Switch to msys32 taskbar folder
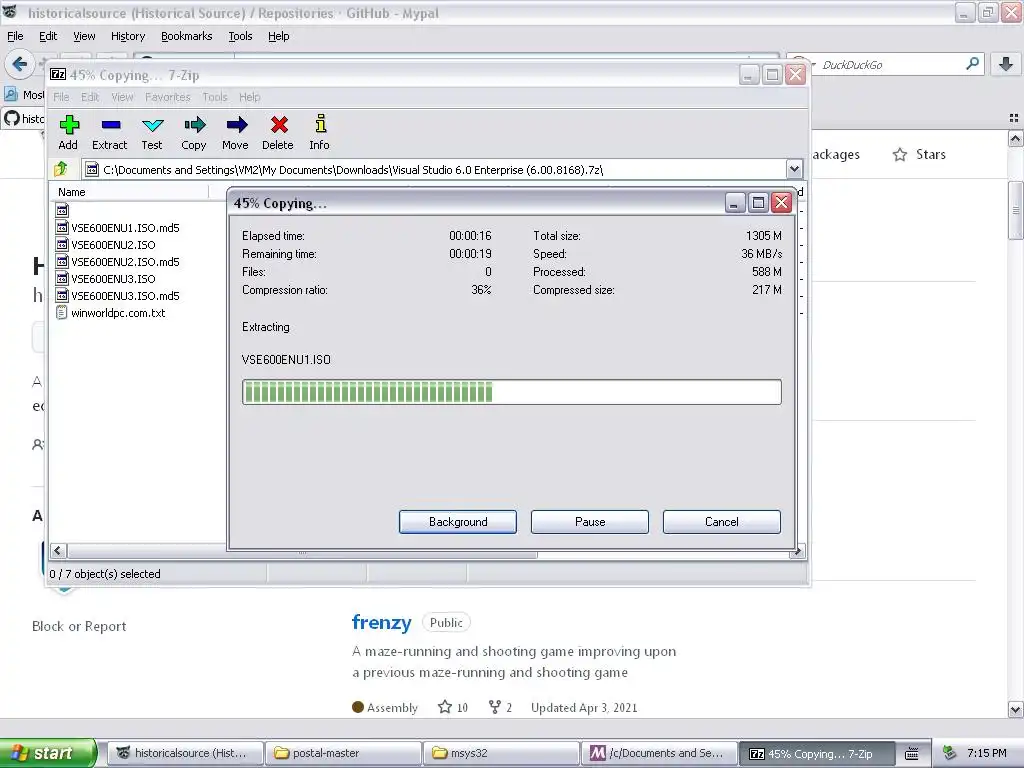Image resolution: width=1024 pixels, height=768 pixels. point(502,753)
